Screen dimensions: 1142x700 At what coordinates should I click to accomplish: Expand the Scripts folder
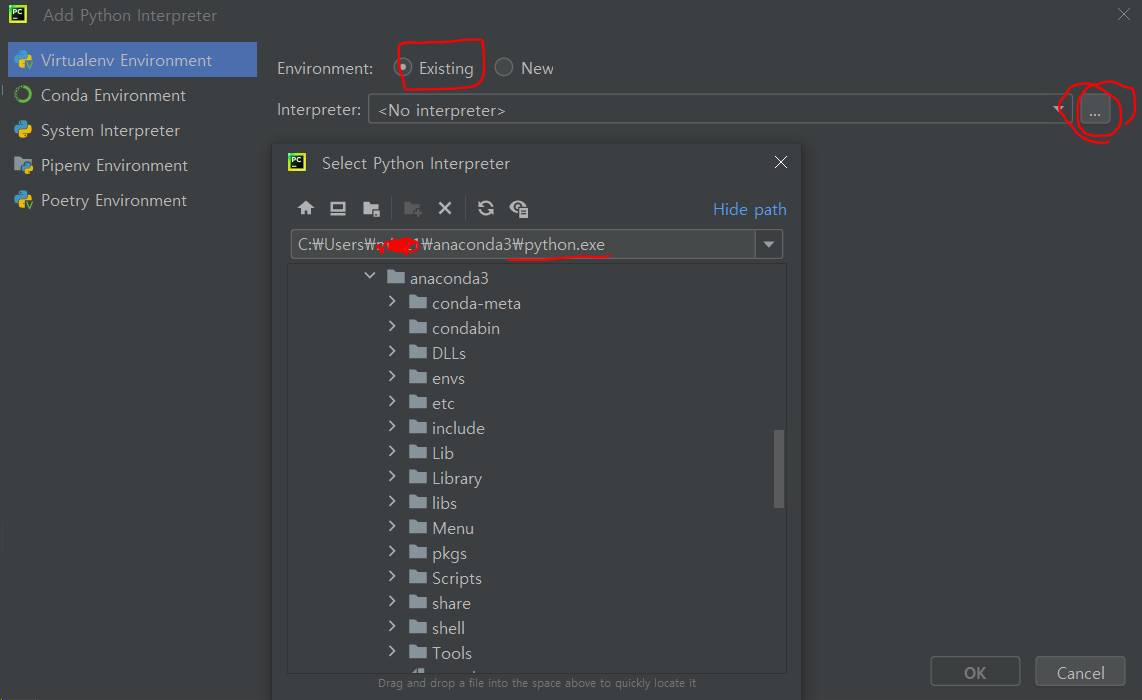(392, 576)
